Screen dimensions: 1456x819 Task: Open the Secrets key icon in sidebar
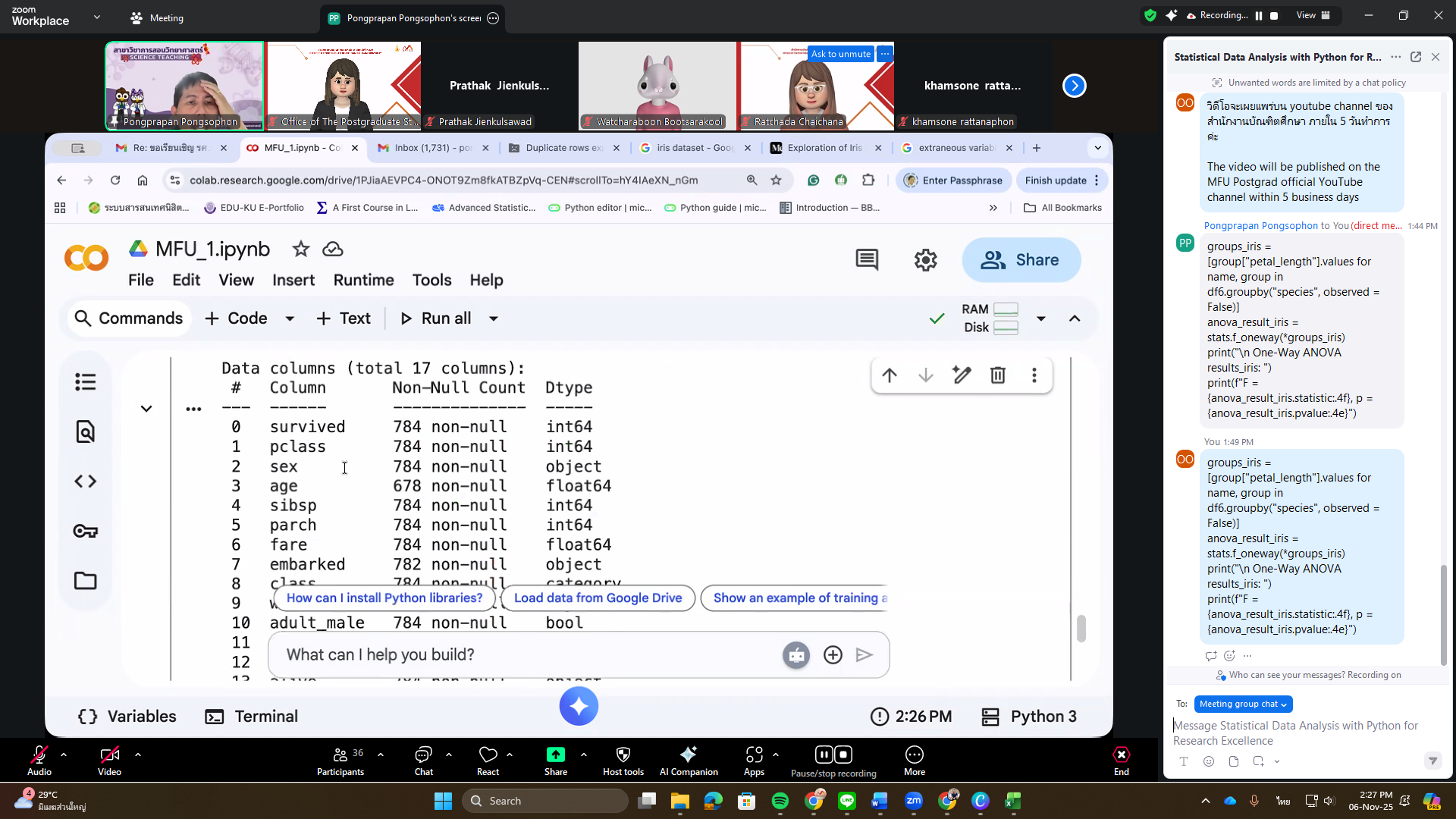coord(86,531)
